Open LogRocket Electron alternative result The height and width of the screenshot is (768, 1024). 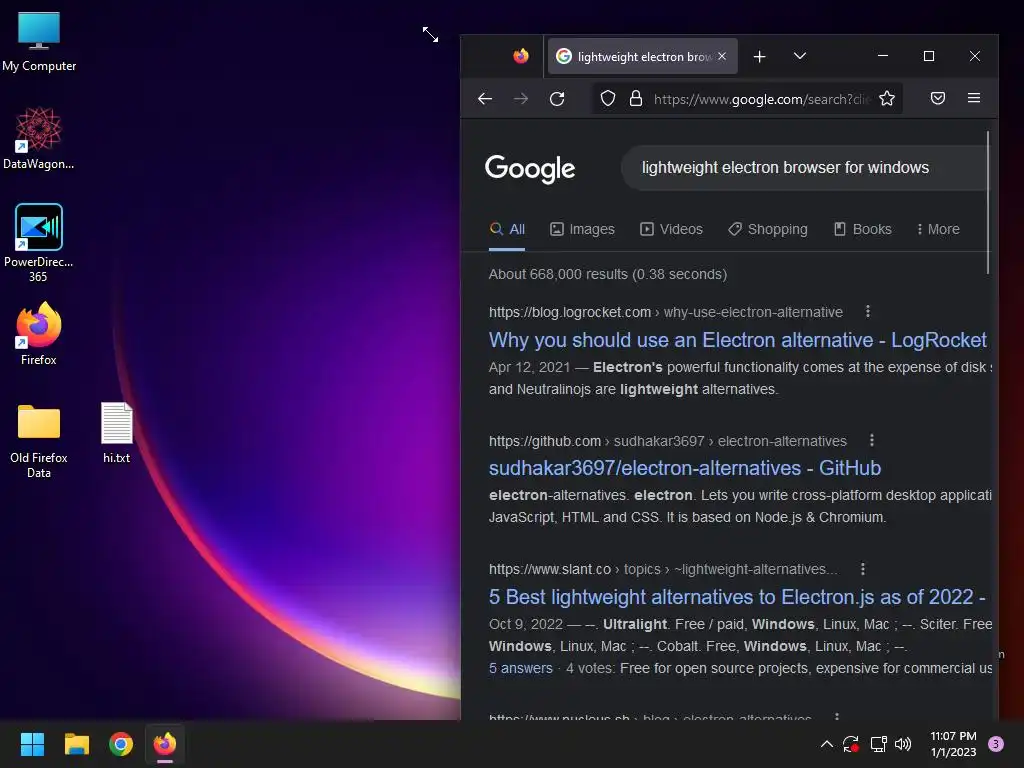[x=737, y=340]
